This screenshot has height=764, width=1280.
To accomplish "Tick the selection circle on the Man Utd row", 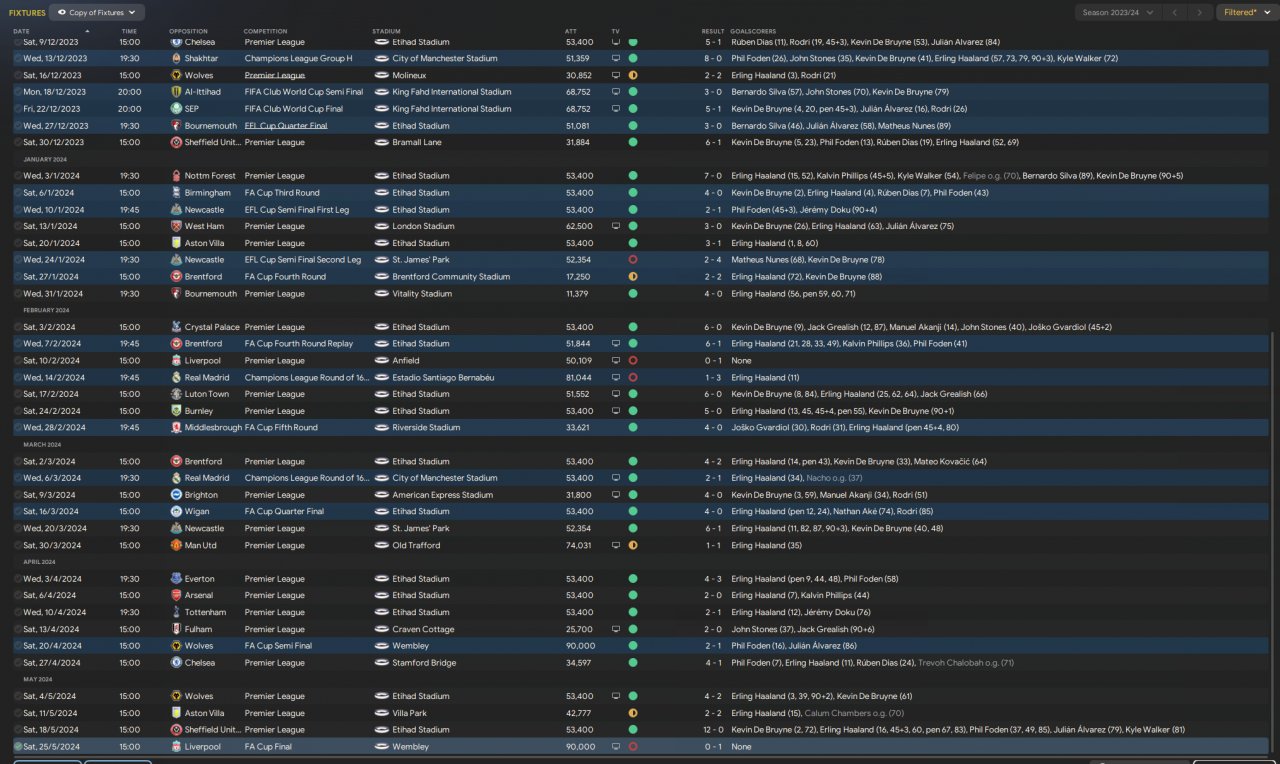I will pos(18,546).
